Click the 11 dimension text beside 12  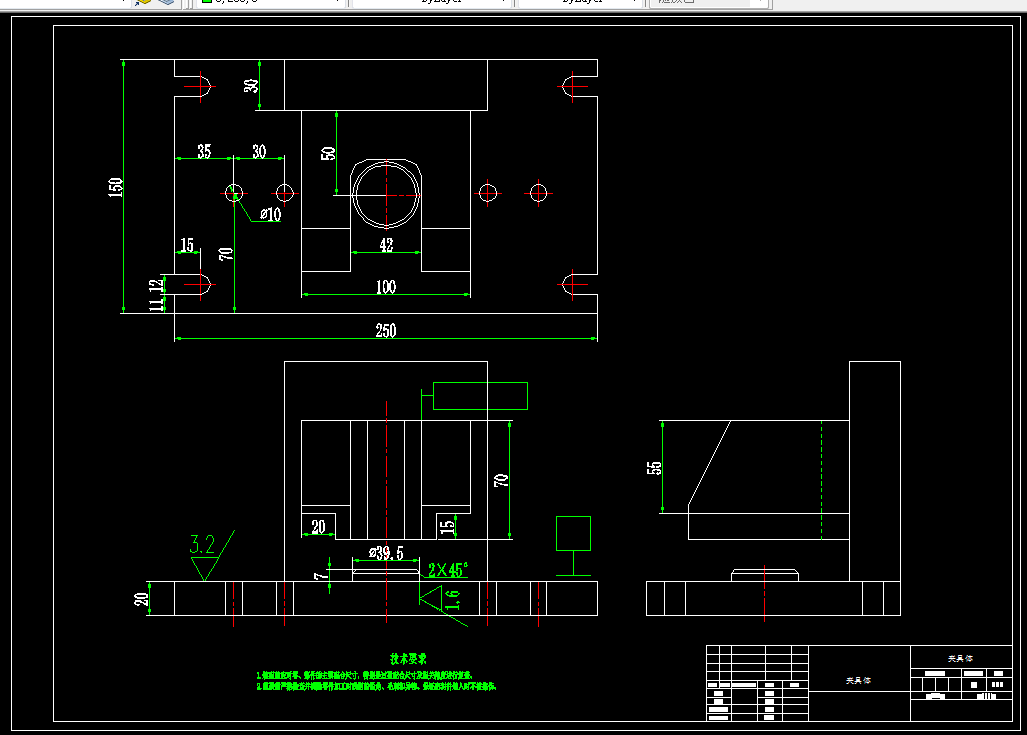tap(155, 304)
